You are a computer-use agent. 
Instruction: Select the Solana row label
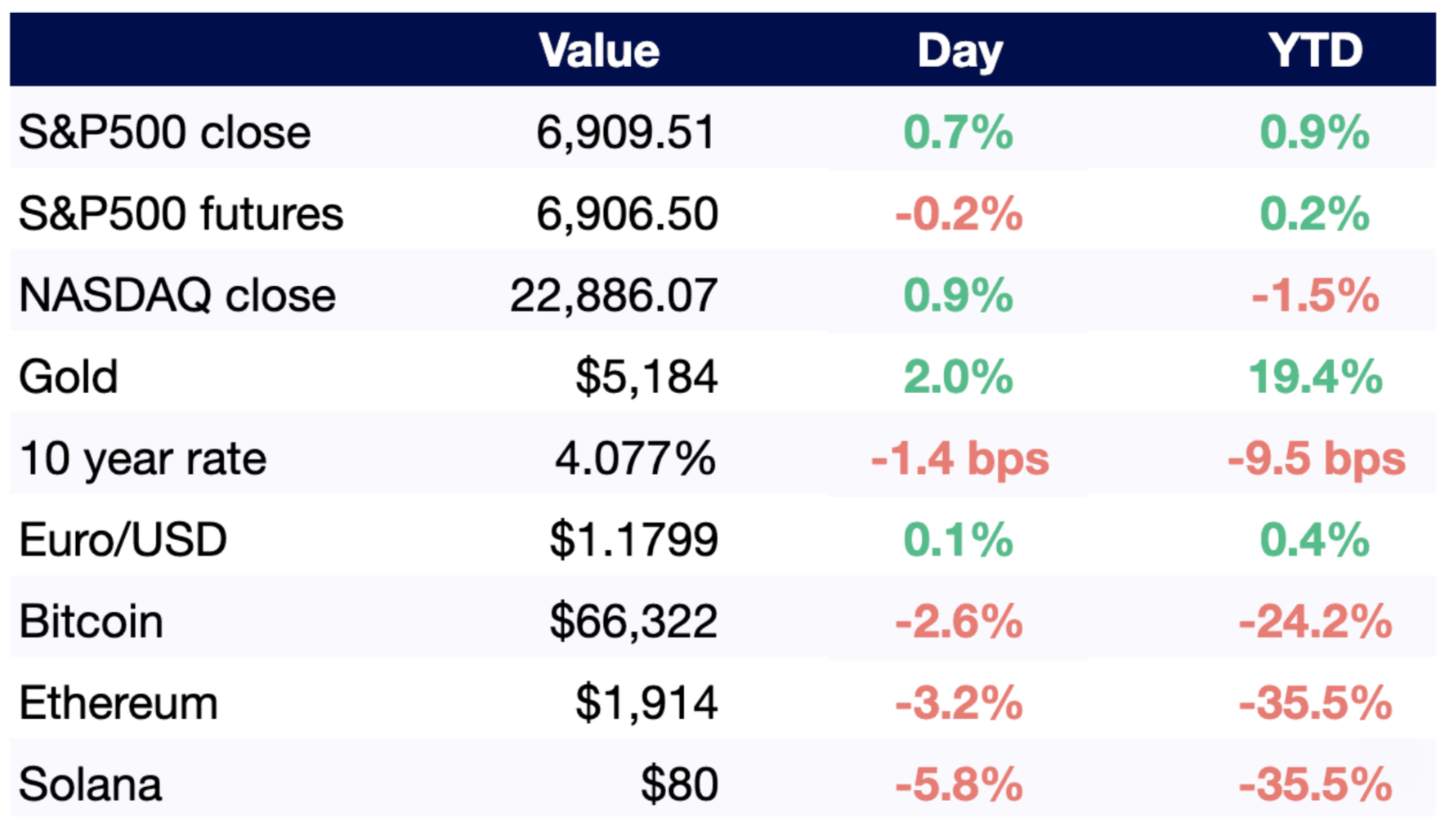(x=90, y=784)
